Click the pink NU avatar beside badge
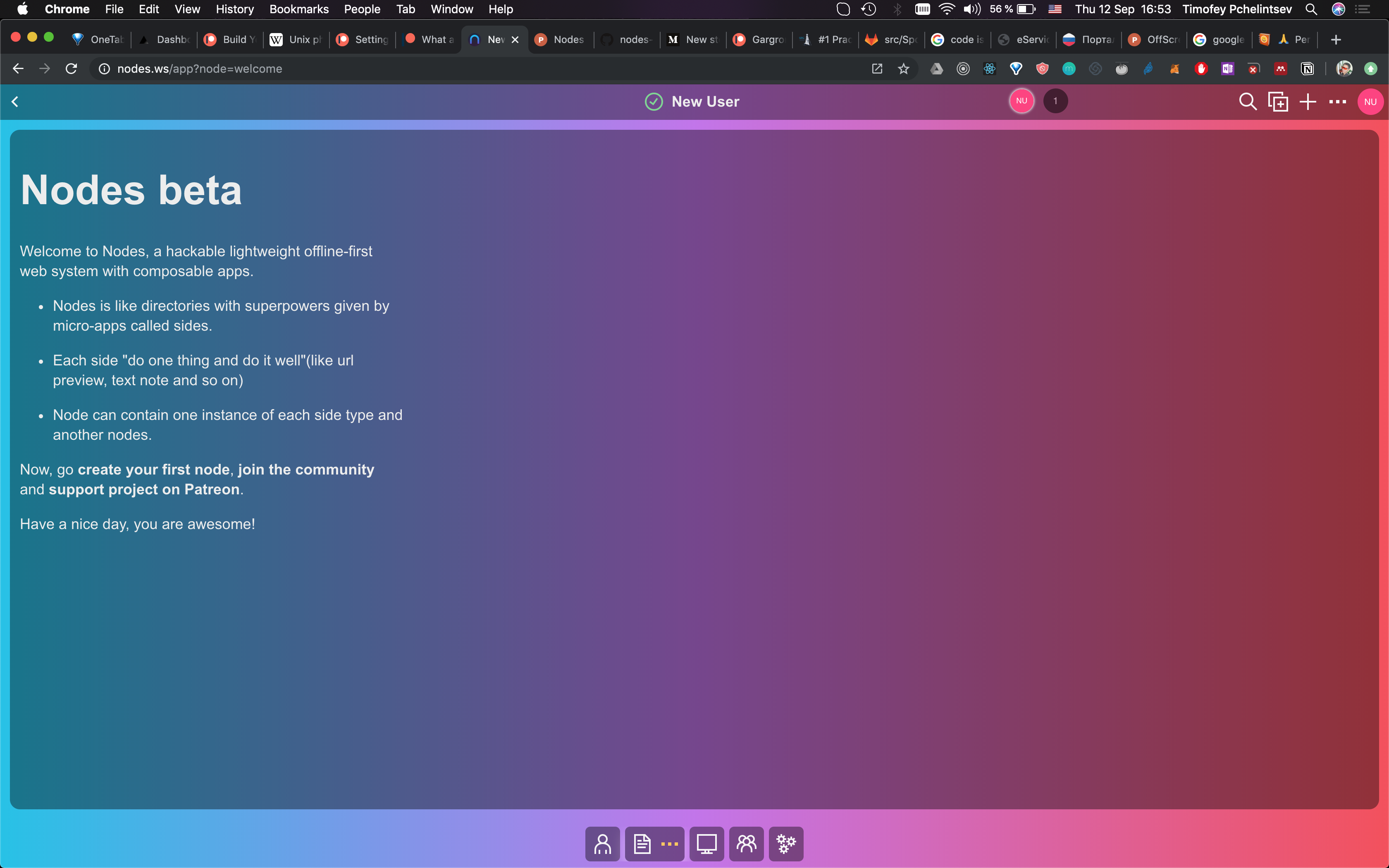The height and width of the screenshot is (868, 1389). click(x=1021, y=101)
